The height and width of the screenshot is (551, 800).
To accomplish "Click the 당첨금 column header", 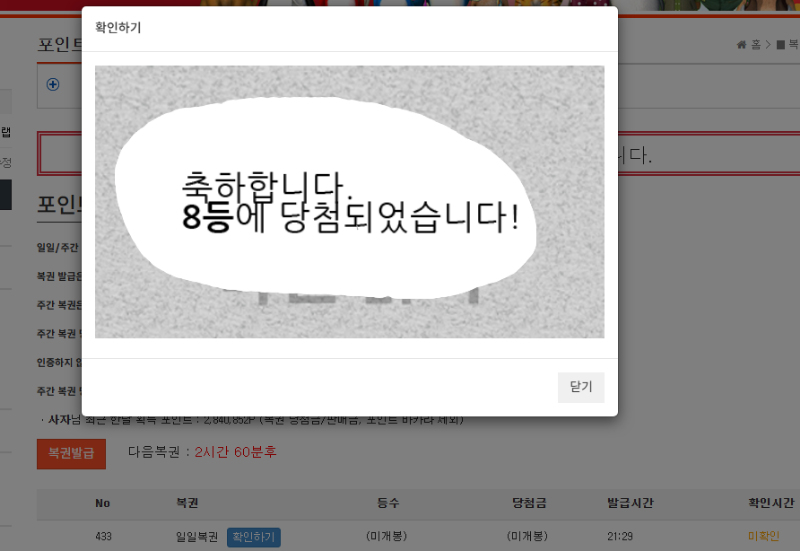I will click(528, 503).
